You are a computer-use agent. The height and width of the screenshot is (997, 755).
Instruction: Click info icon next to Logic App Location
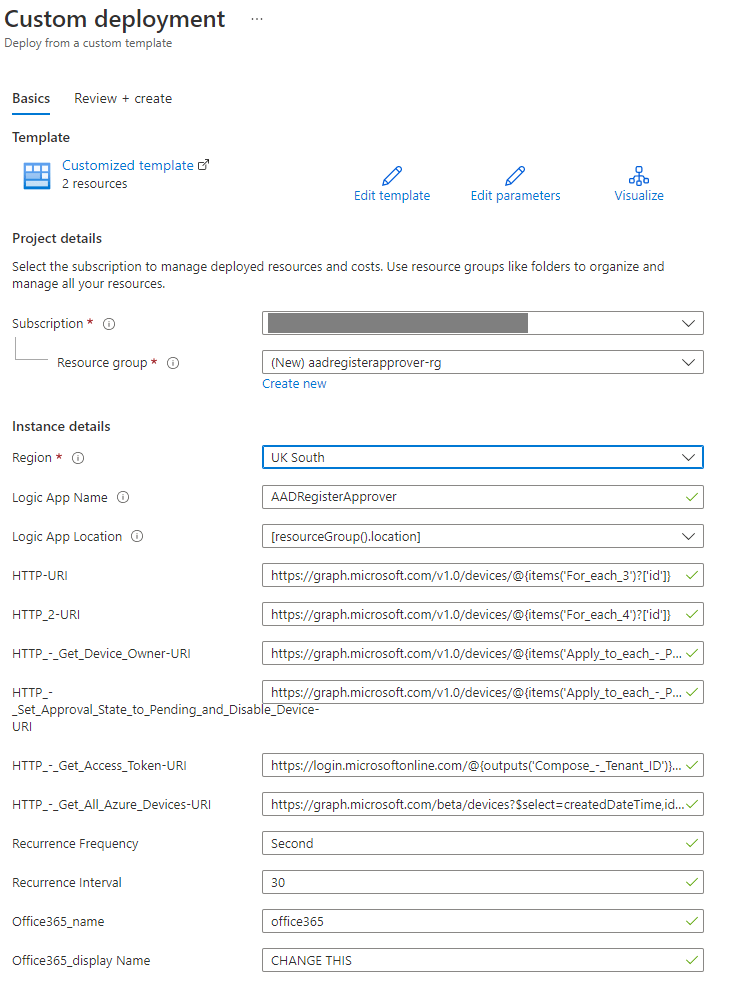coord(137,537)
